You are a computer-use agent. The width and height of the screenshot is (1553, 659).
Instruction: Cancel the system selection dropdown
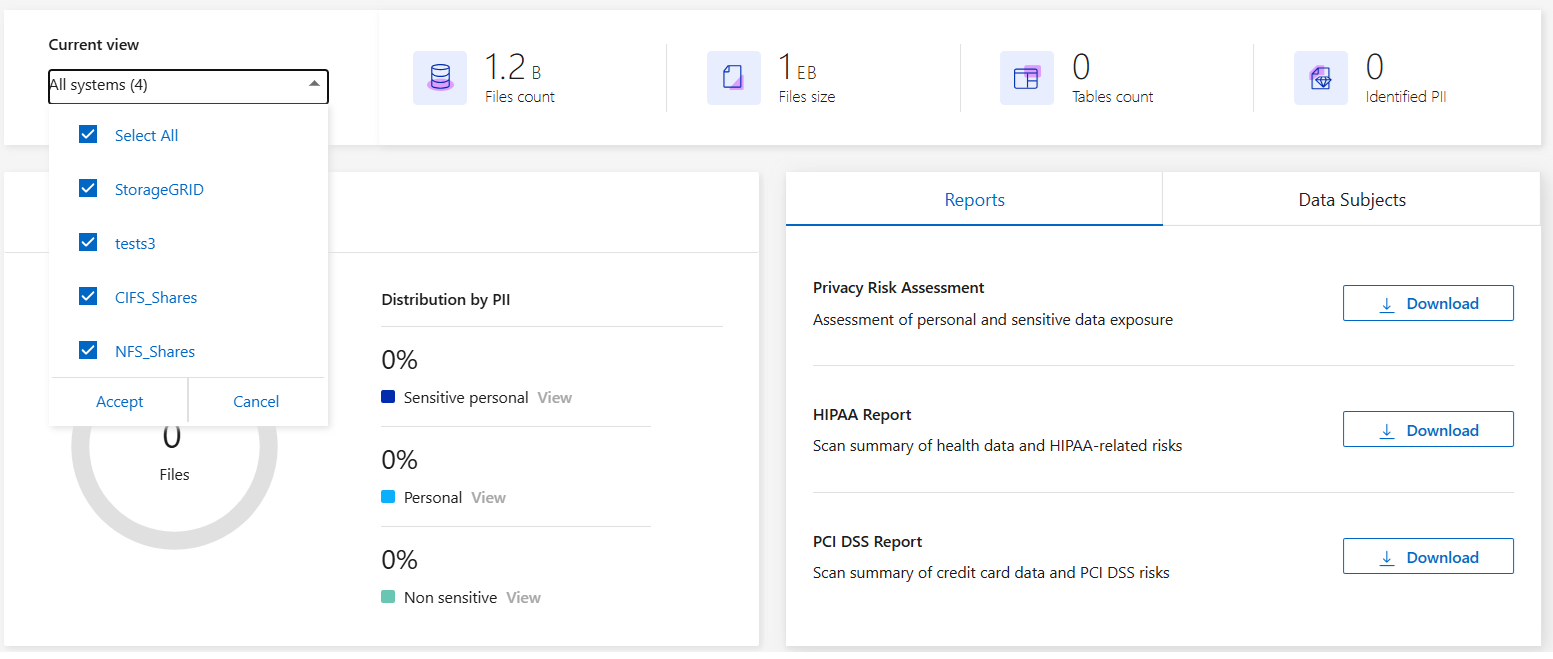coord(256,402)
